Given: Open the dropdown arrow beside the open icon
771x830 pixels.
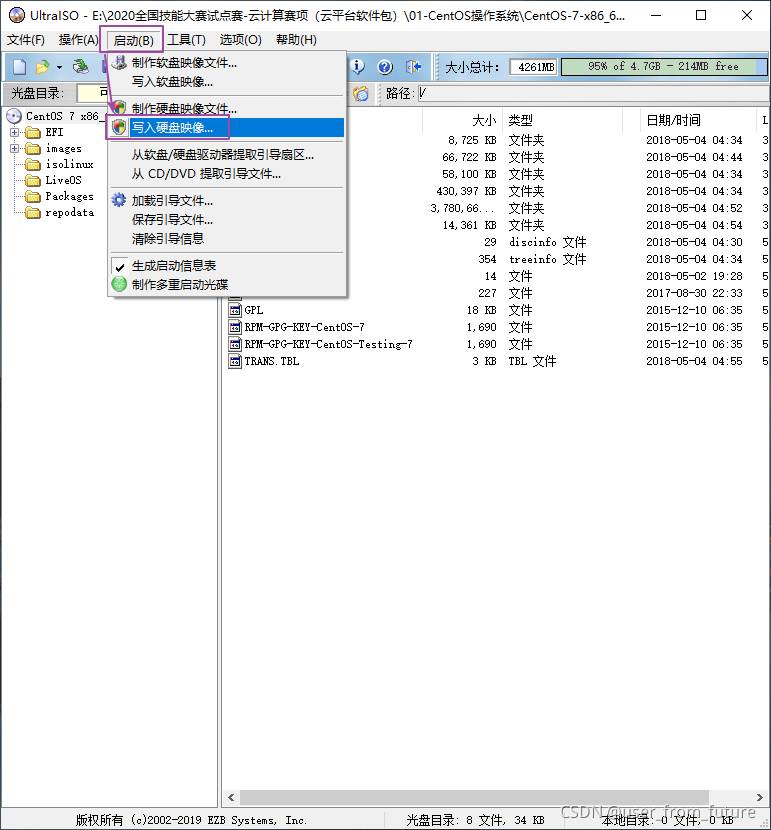Looking at the screenshot, I should click(59, 67).
